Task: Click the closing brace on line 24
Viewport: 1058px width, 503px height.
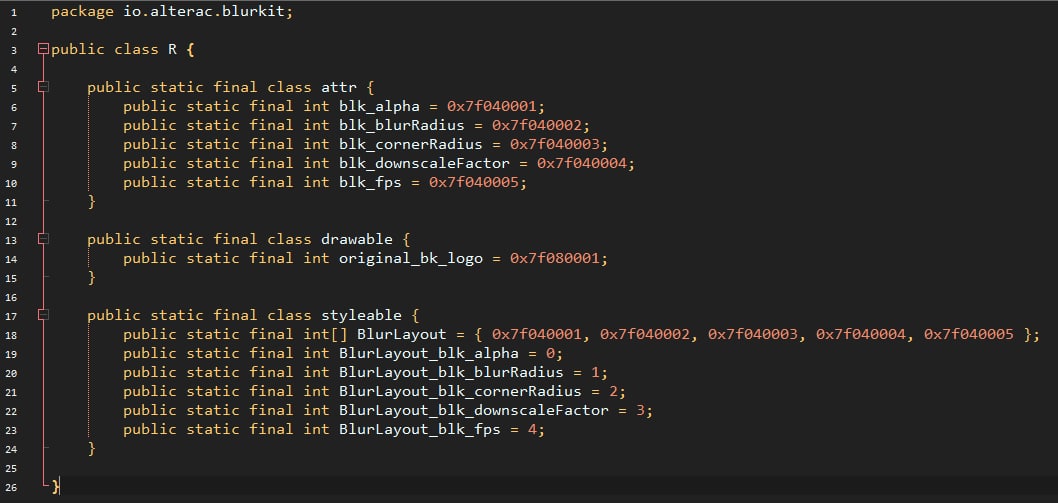Action: tap(92, 448)
